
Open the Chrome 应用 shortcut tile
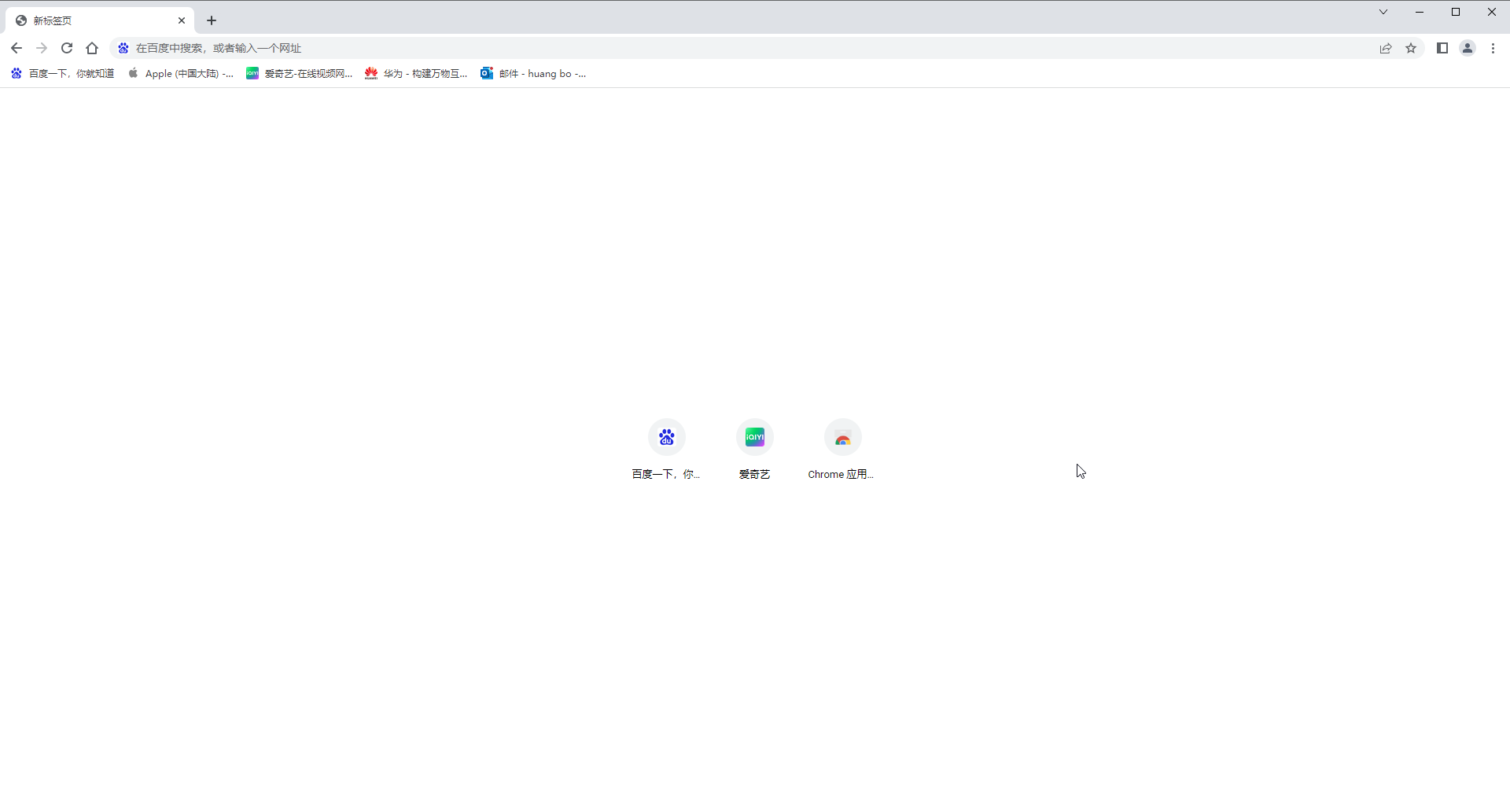pos(842,449)
